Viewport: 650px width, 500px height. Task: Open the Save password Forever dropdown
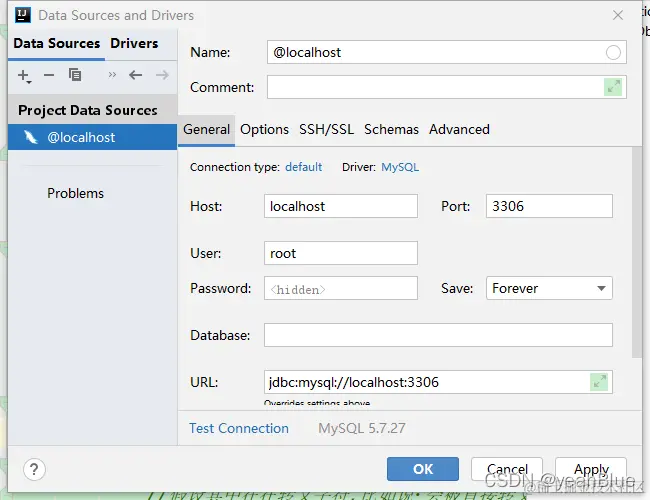tap(549, 288)
